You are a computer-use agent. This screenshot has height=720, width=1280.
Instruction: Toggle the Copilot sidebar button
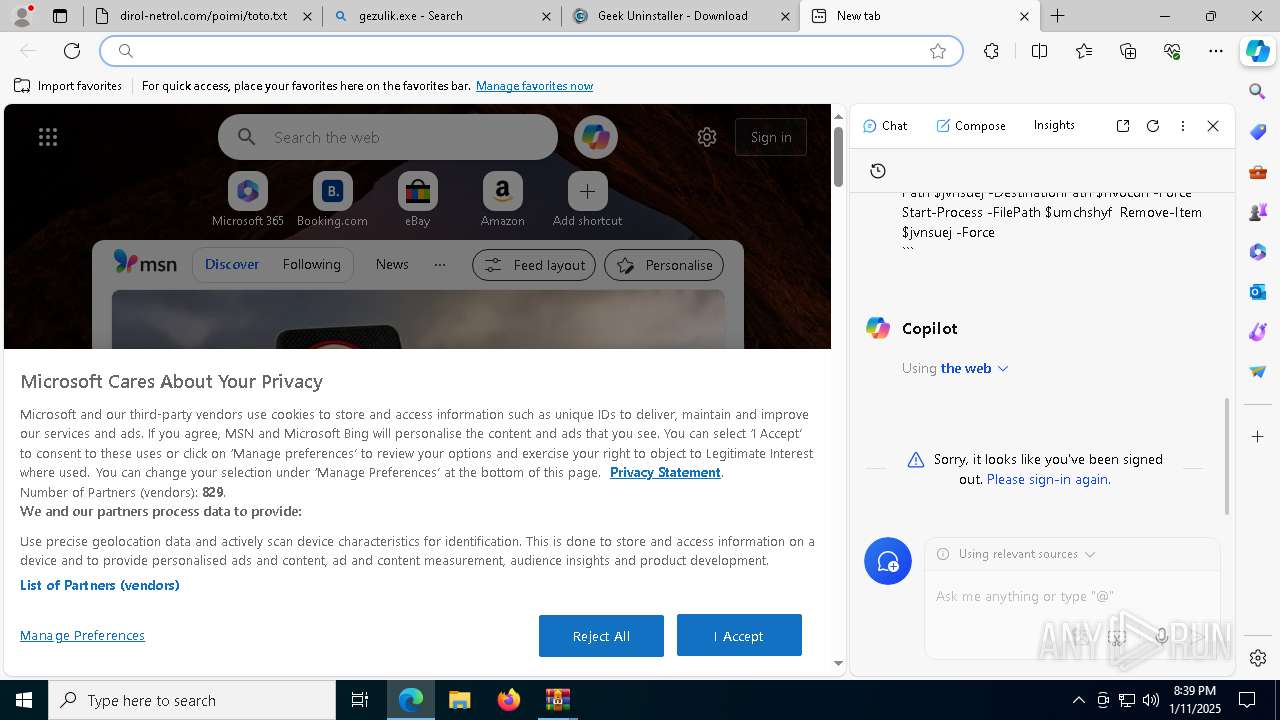click(x=1258, y=51)
